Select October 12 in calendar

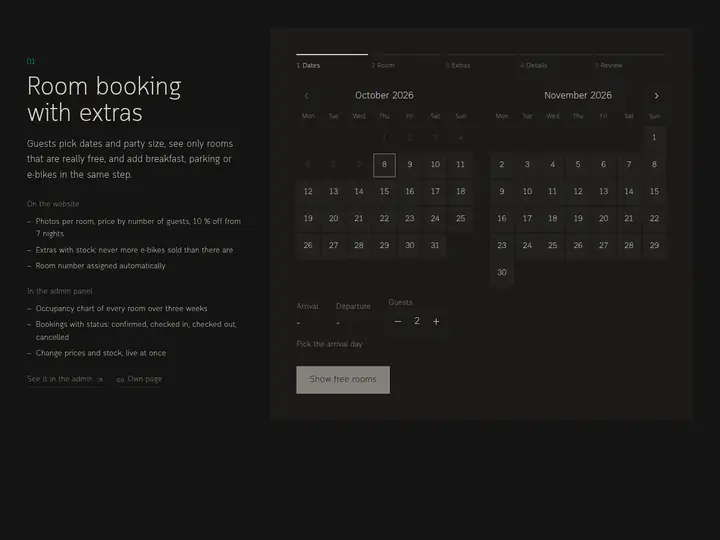tap(308, 191)
